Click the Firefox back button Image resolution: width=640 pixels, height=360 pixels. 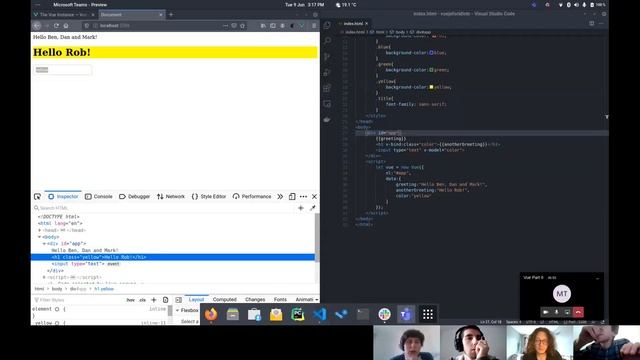pos(37,26)
